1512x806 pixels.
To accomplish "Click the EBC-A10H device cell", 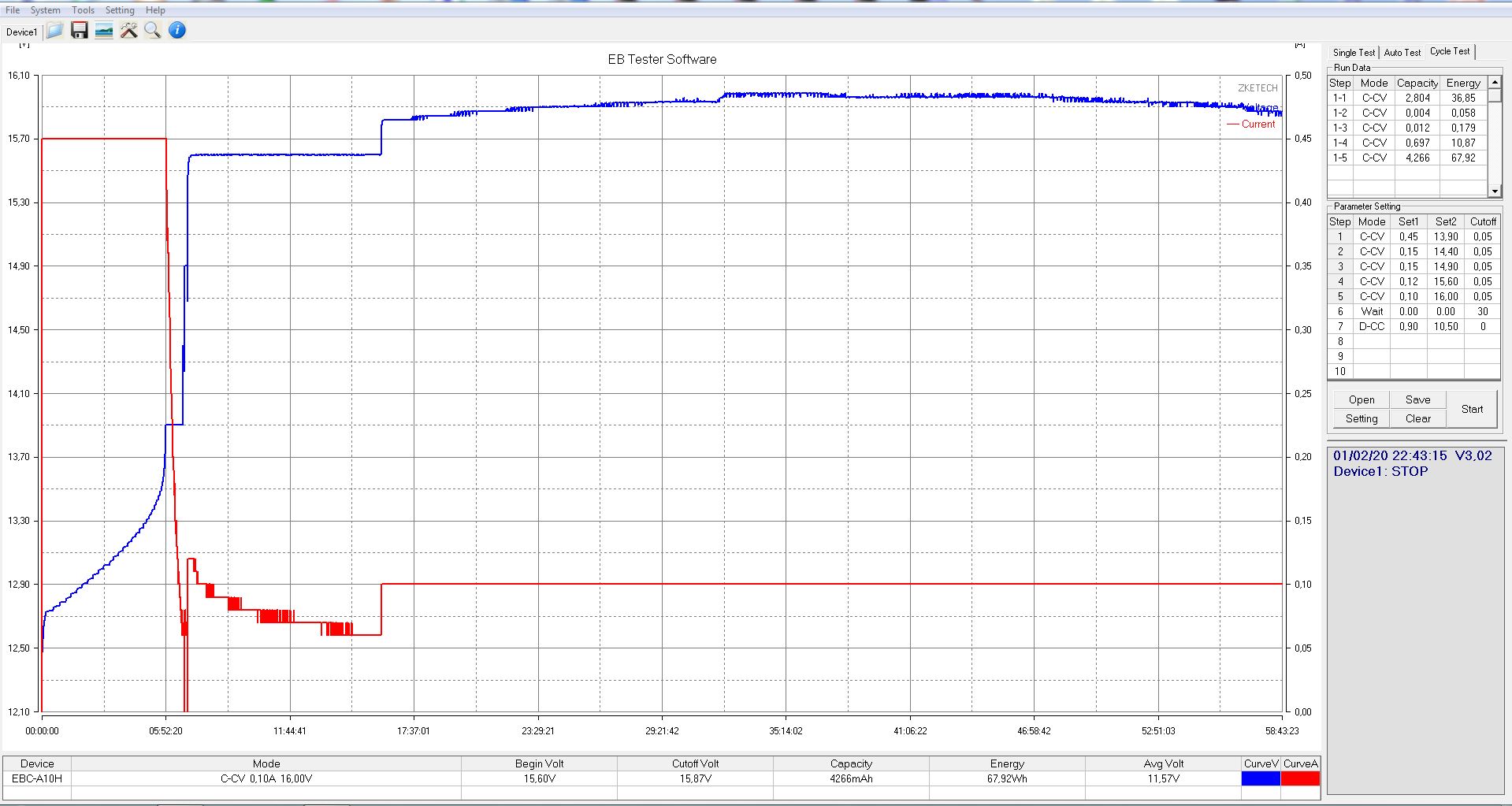I will point(37,778).
